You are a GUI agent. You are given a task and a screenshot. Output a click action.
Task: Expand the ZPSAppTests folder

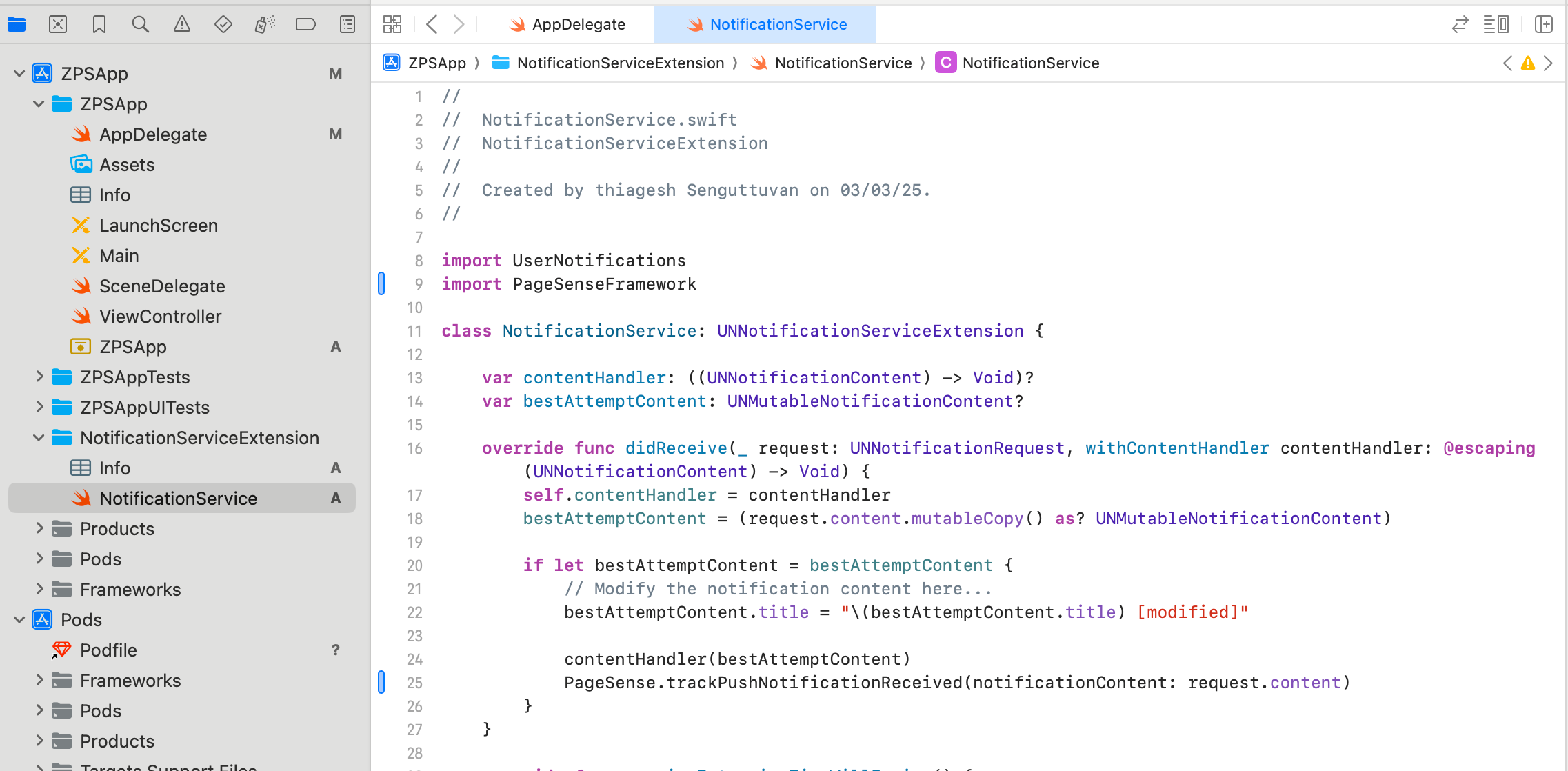coord(39,377)
